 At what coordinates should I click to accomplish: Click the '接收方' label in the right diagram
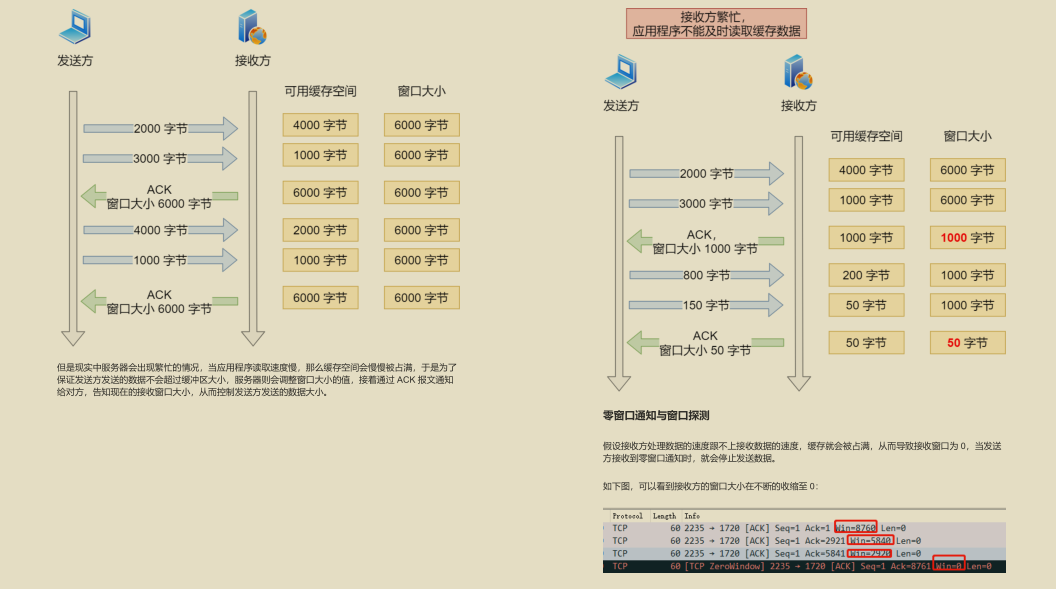[x=799, y=106]
